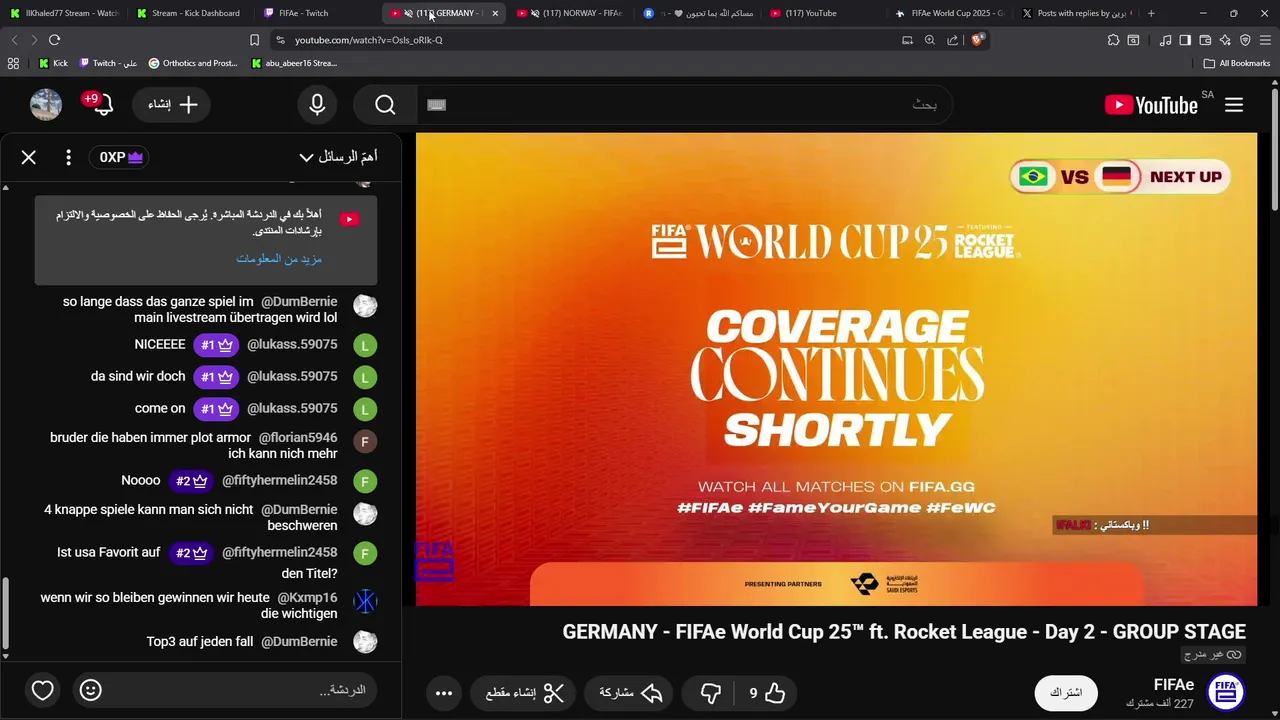Open the on-screen keyboard icon in search
This screenshot has height=720, width=1280.
pyautogui.click(x=437, y=105)
